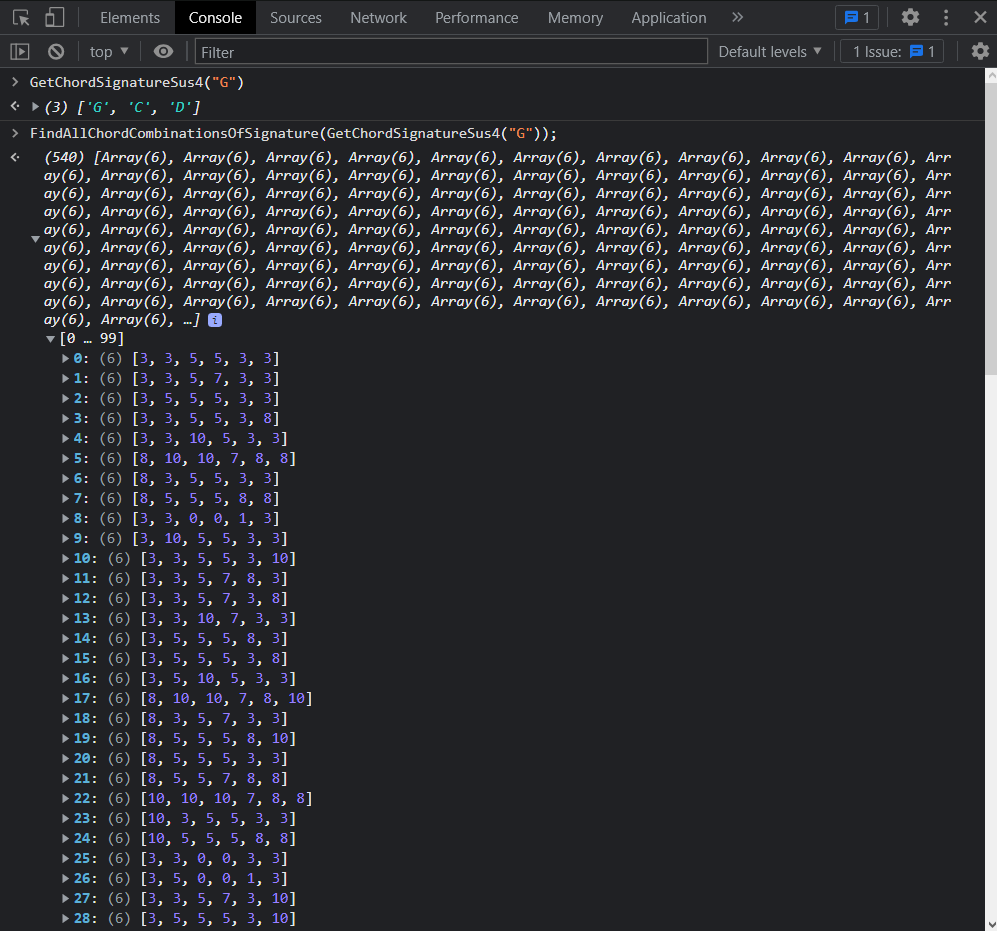Viewport: 997px width, 931px height.
Task: Click the blue info icon next to the array output
Action: pos(215,319)
